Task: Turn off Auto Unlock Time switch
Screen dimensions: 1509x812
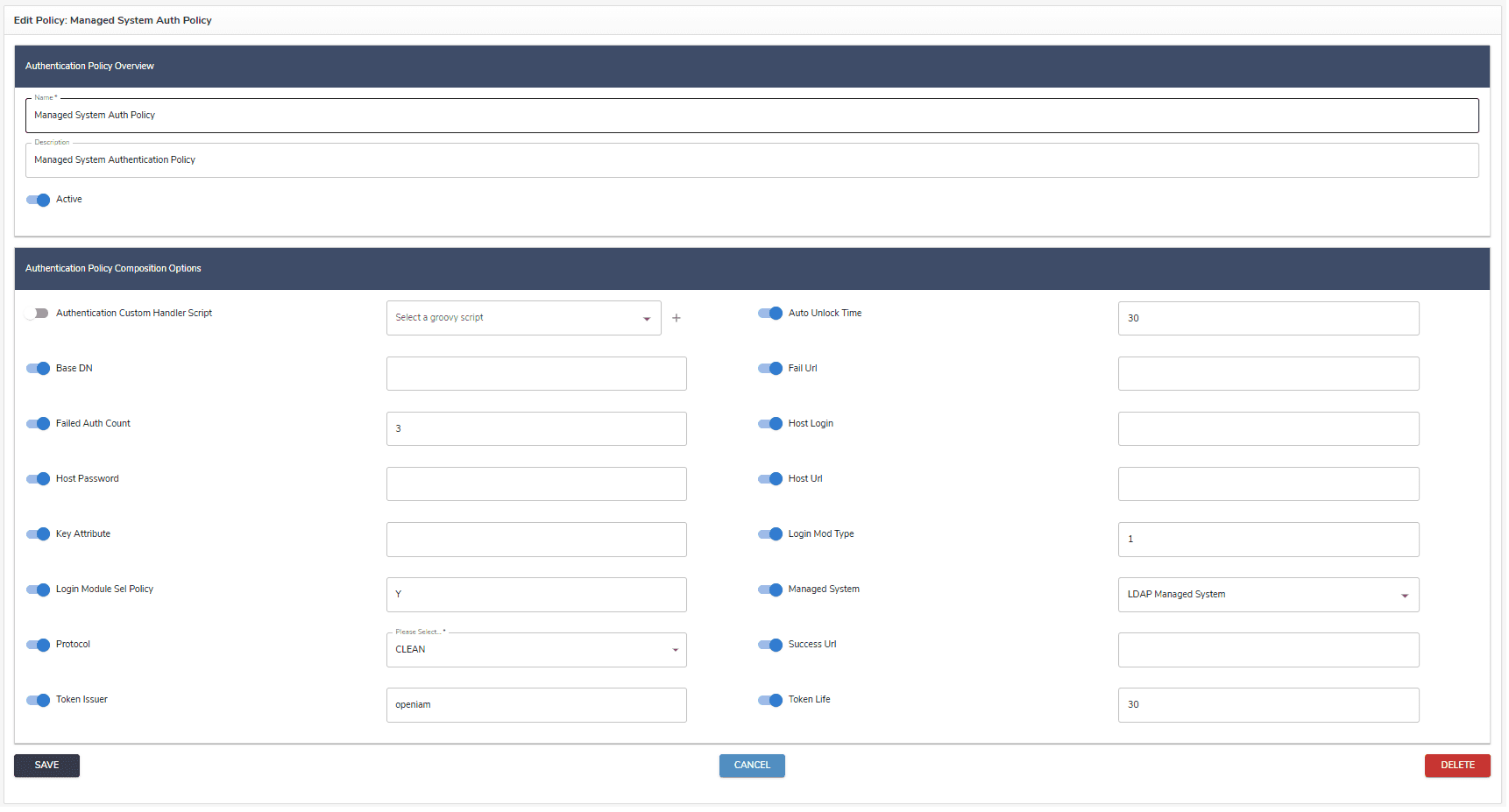Action: tap(769, 314)
